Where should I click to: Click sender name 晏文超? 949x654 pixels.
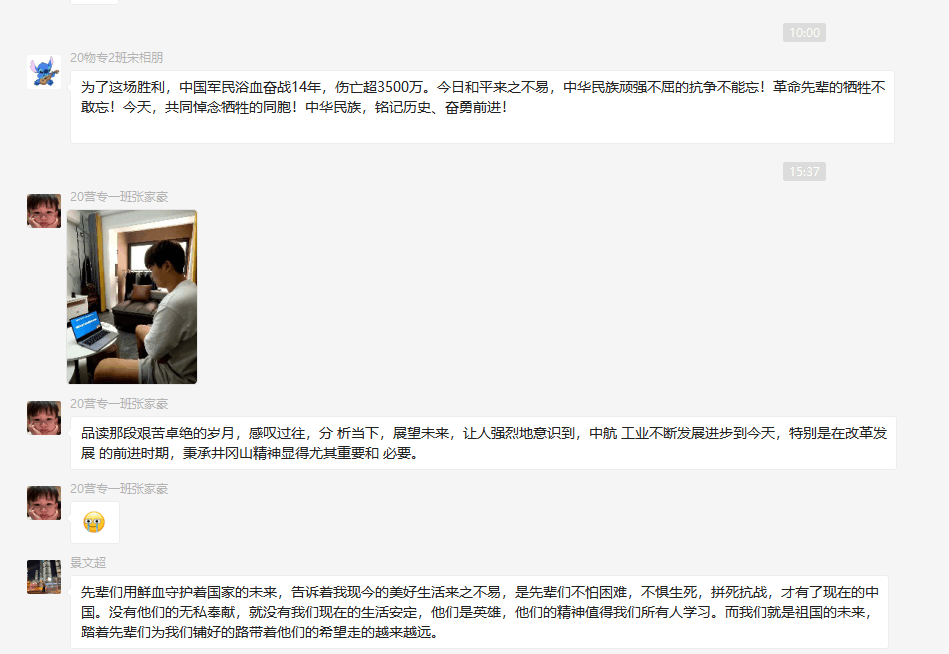[88, 563]
